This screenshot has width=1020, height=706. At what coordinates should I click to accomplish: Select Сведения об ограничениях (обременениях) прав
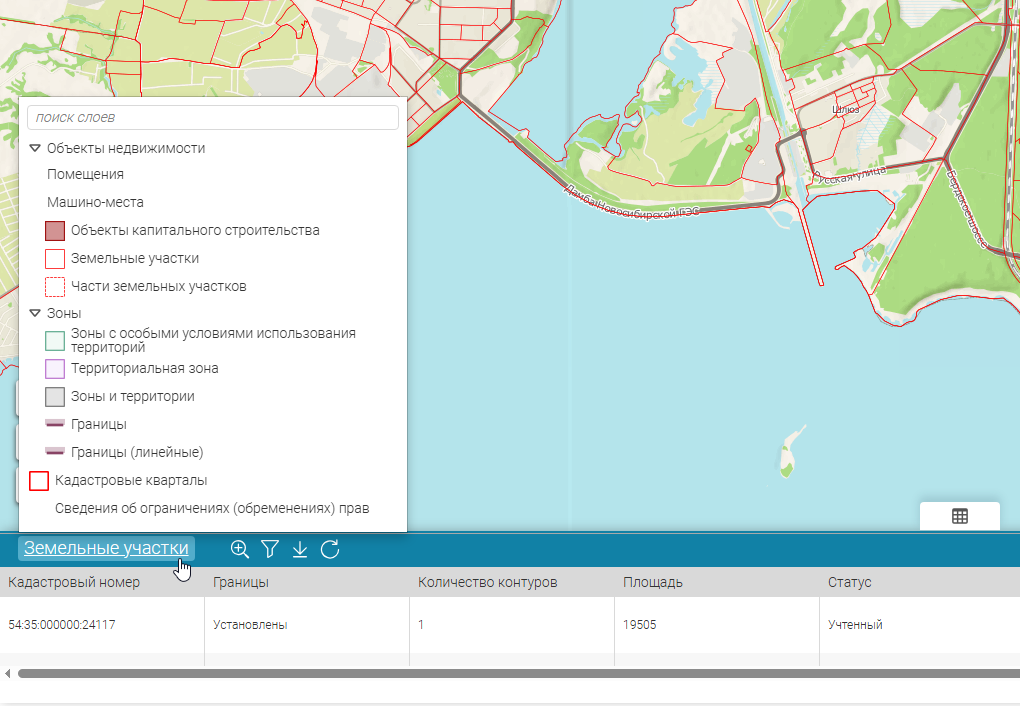pyautogui.click(x=212, y=508)
